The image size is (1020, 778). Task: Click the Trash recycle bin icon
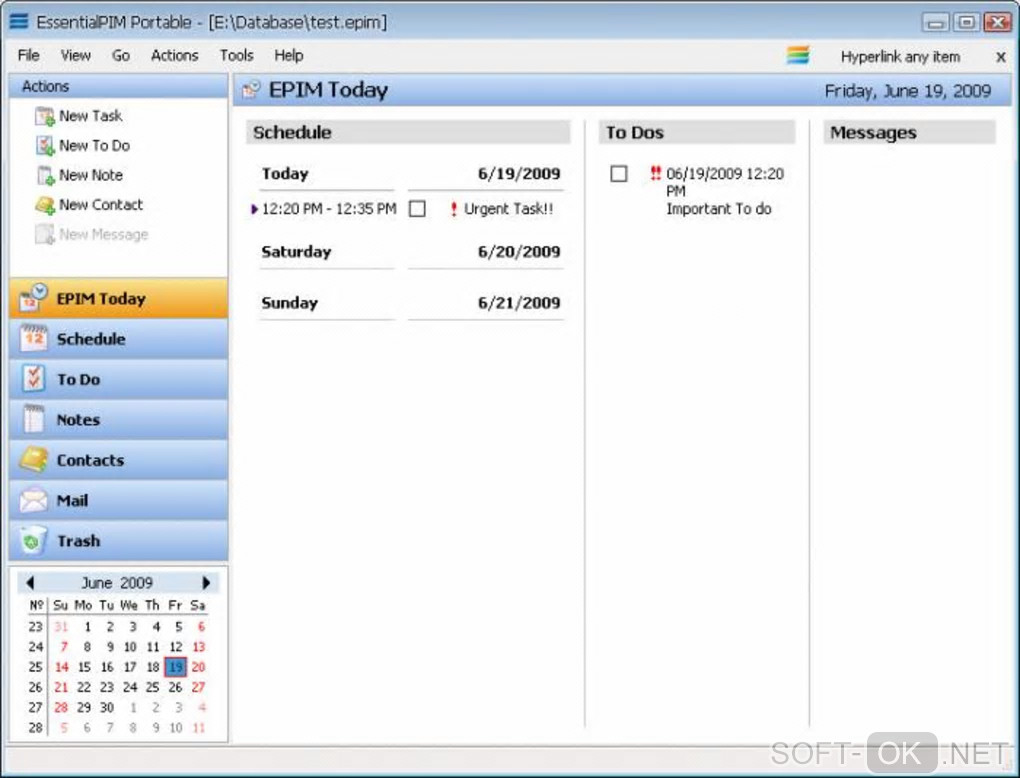coord(33,540)
